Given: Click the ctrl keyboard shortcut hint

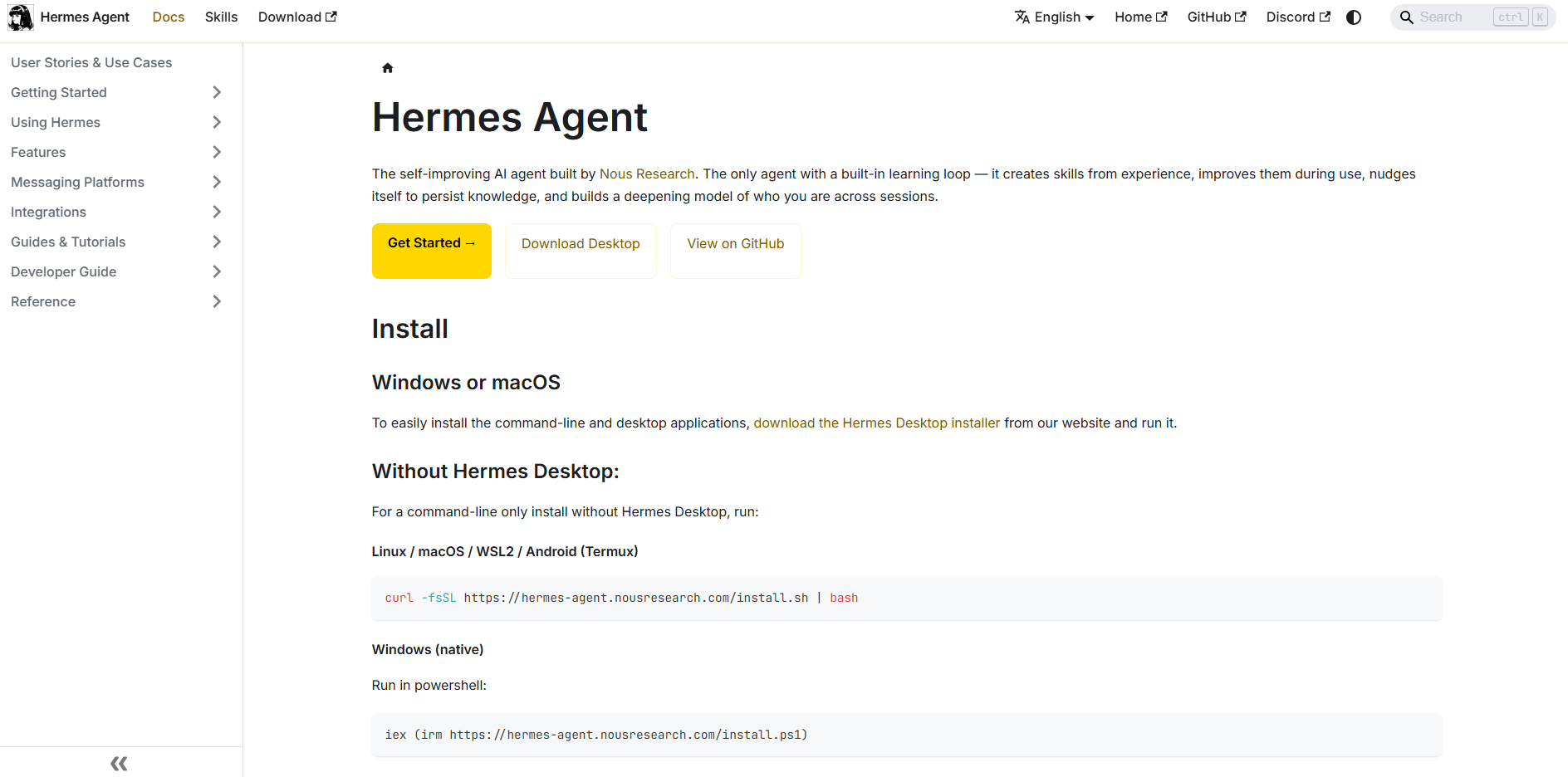Looking at the screenshot, I should click(1511, 17).
